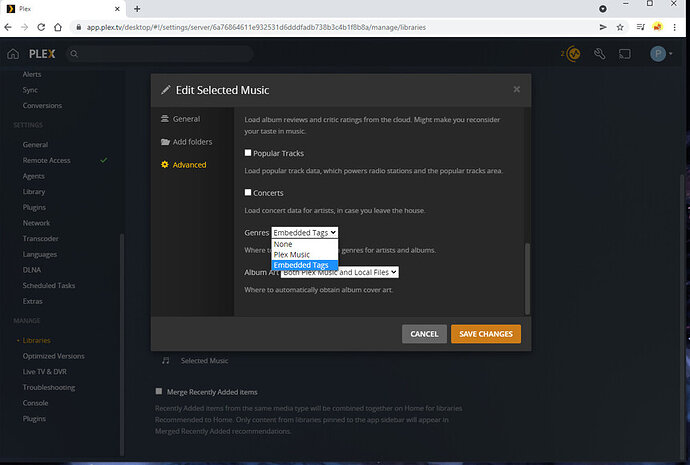Enable the Popular Tracks checkbox

(248, 153)
